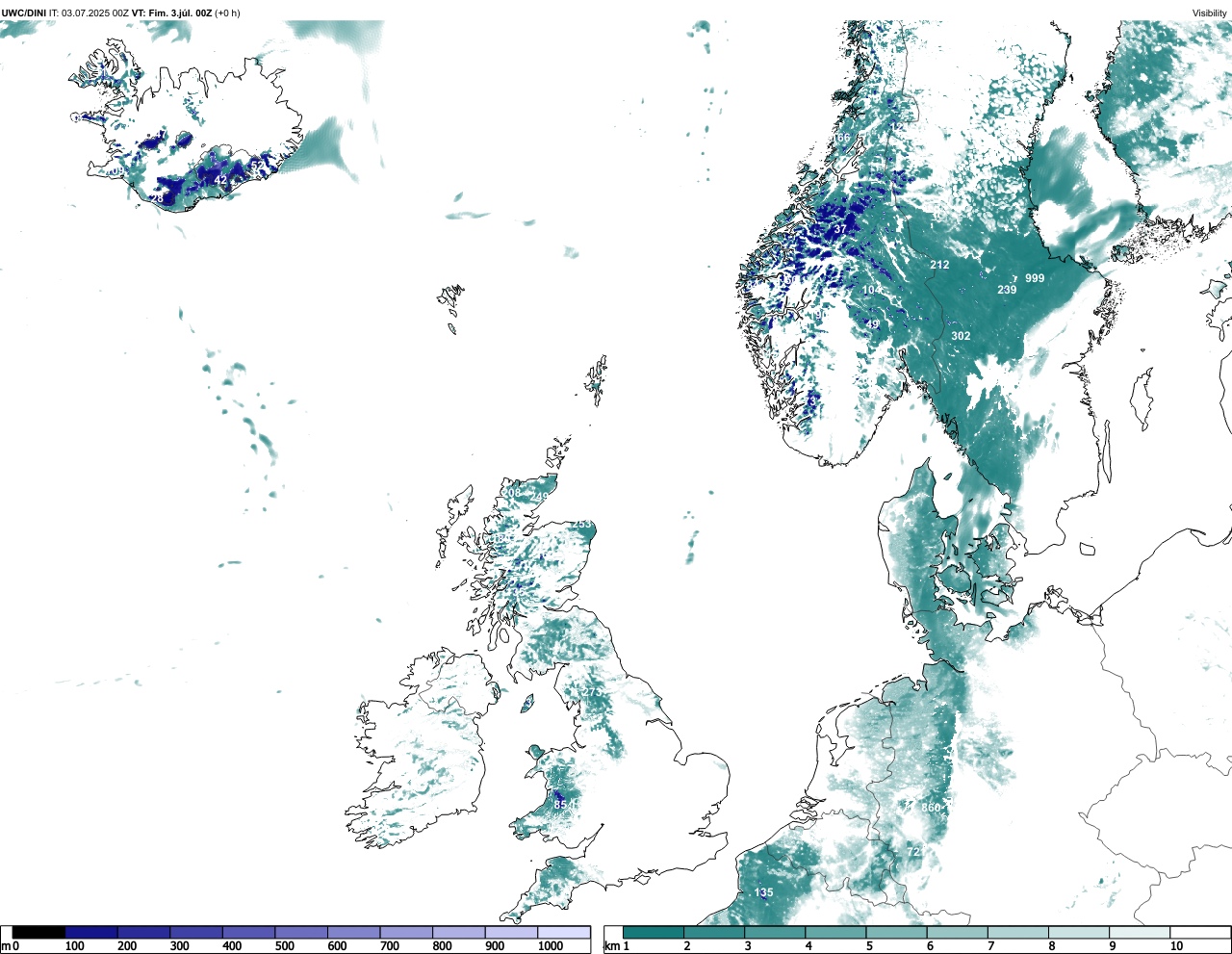This screenshot has height=954, width=1232.
Task: Click the value '135' over northern France
Action: click(763, 892)
